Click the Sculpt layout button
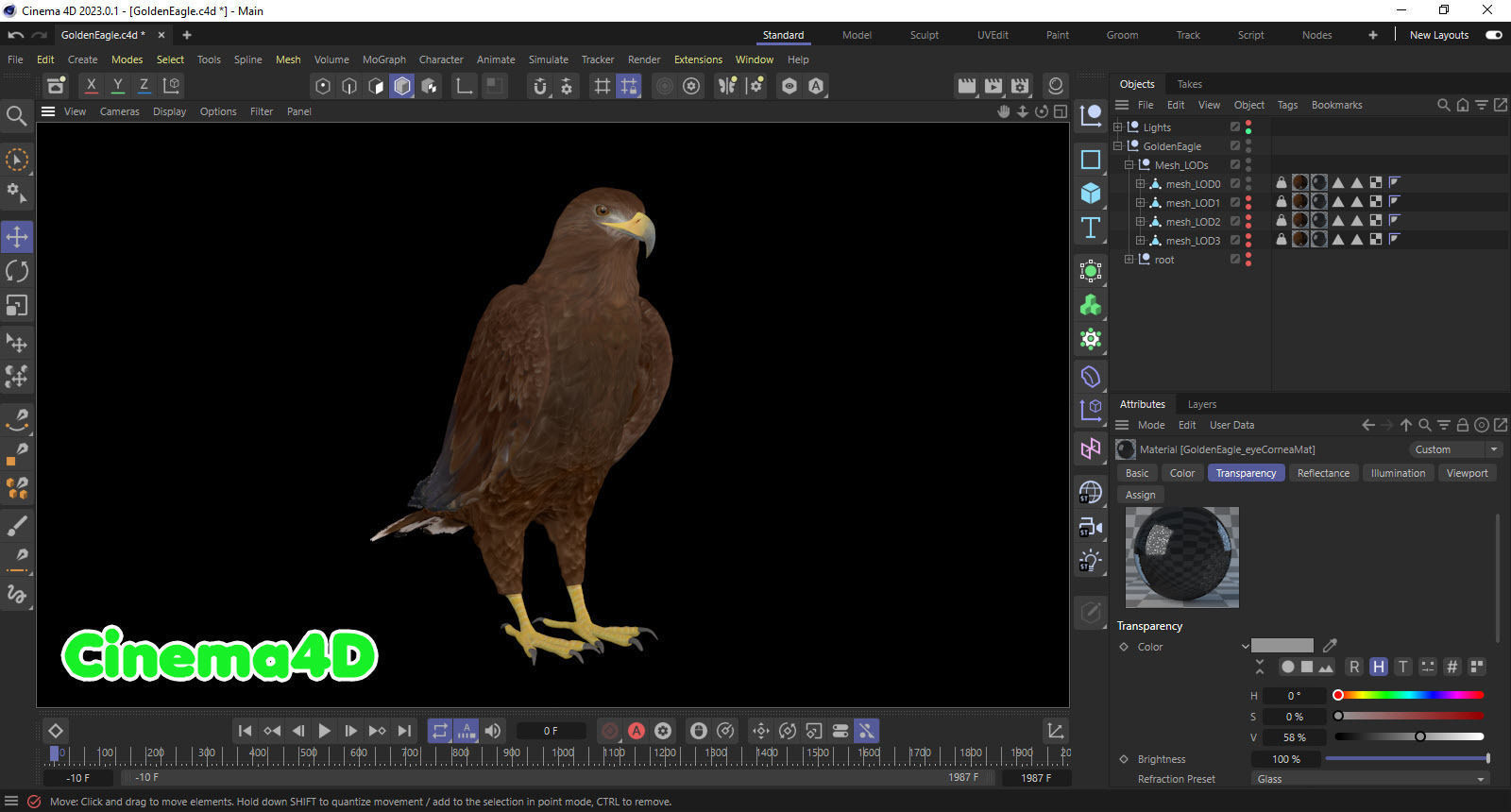Viewport: 1511px width, 812px height. click(924, 35)
